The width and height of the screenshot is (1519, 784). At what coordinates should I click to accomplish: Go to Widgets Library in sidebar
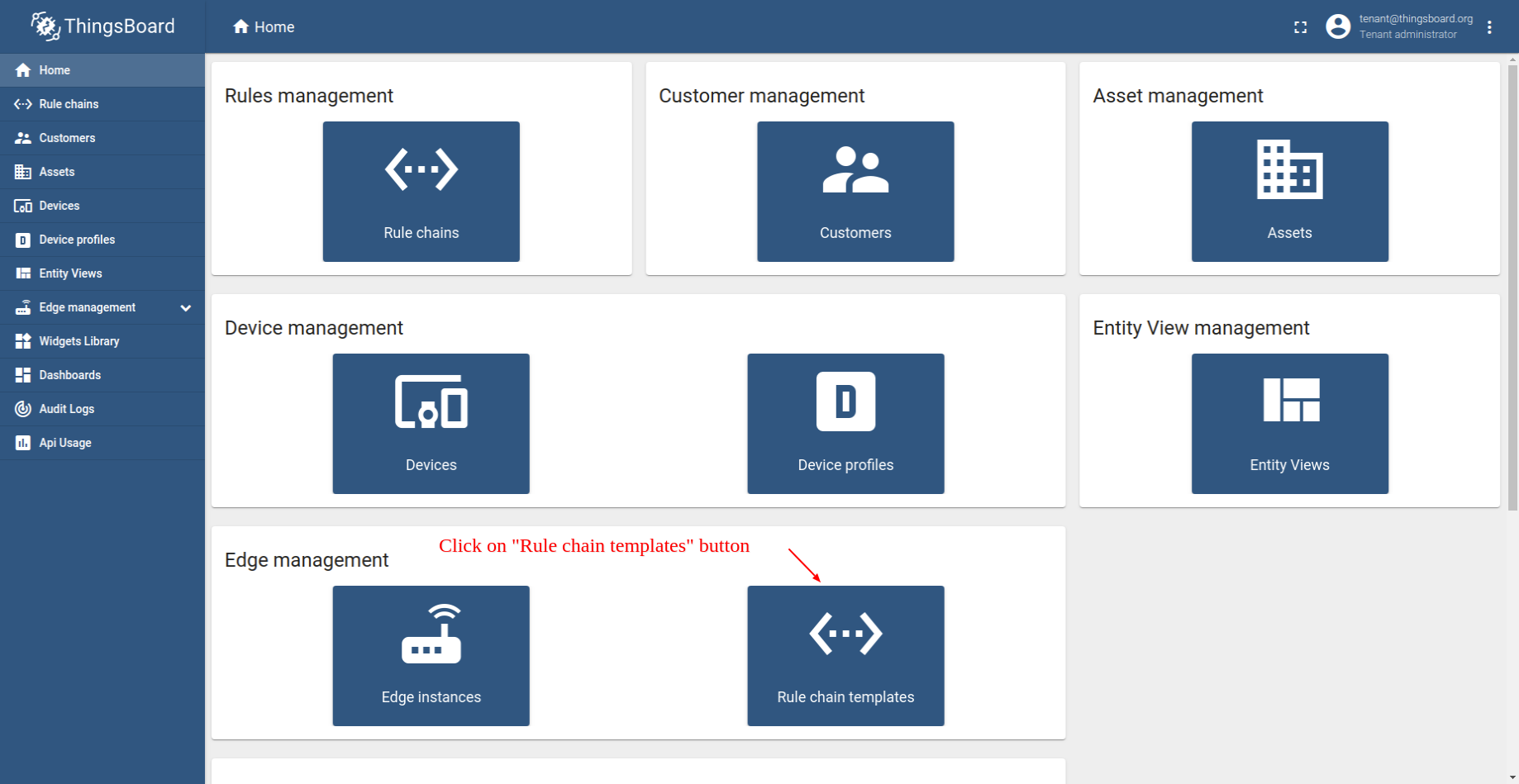click(79, 341)
